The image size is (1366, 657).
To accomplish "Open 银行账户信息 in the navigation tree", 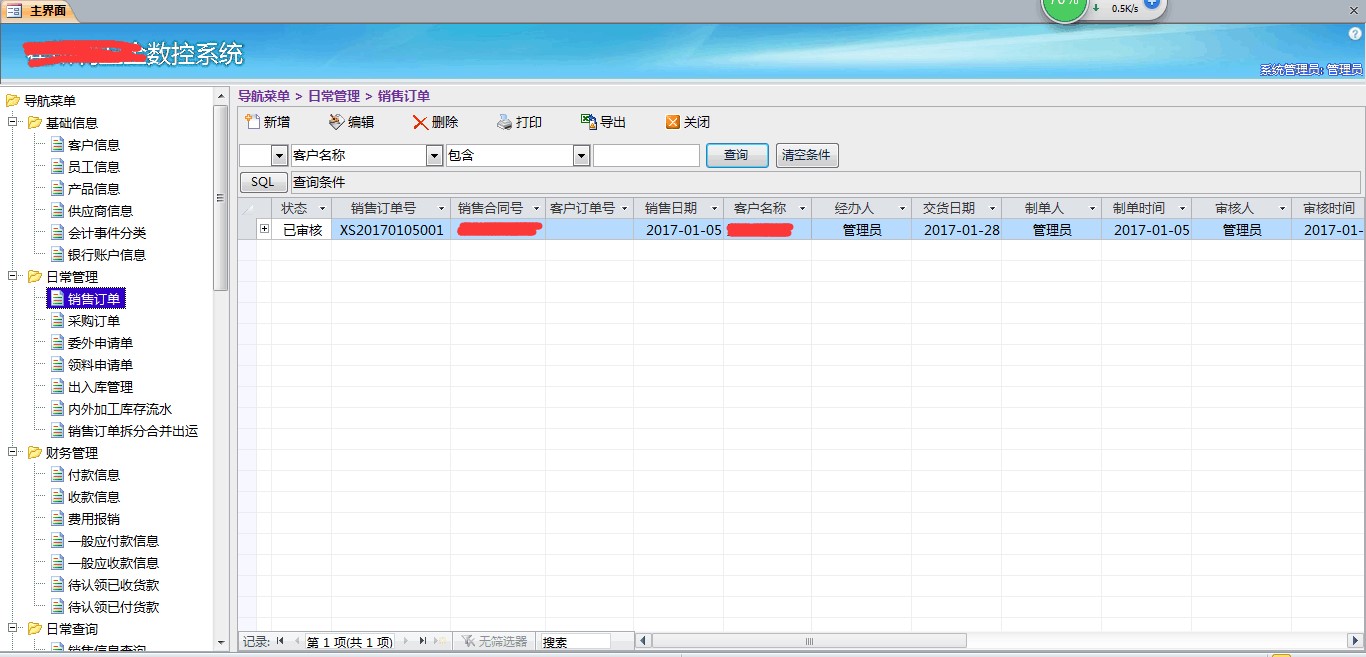I will pyautogui.click(x=107, y=255).
